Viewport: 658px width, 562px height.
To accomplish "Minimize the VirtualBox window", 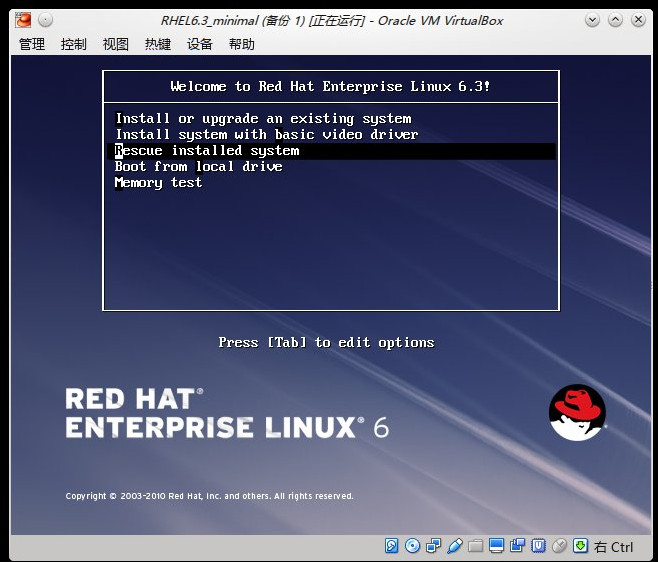I will (592, 20).
